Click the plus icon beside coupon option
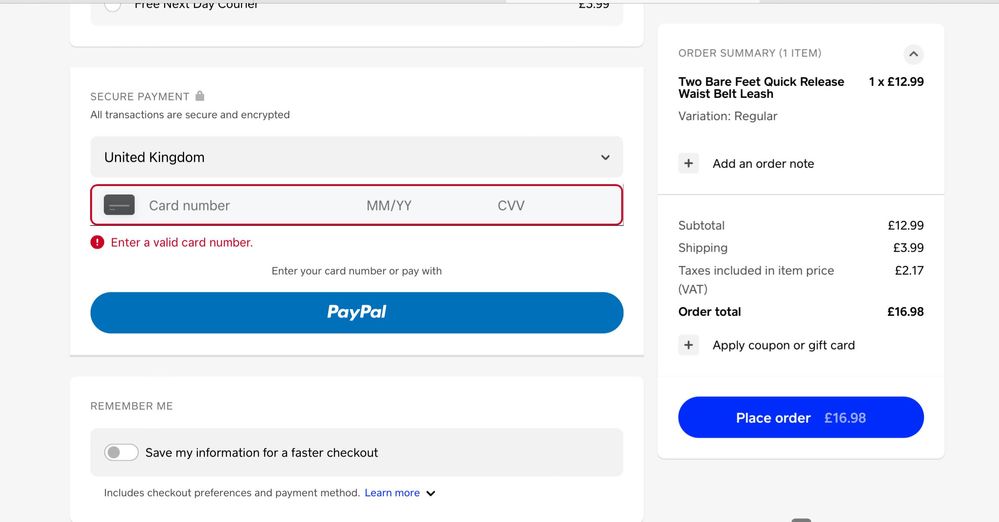This screenshot has height=522, width=999. (688, 345)
